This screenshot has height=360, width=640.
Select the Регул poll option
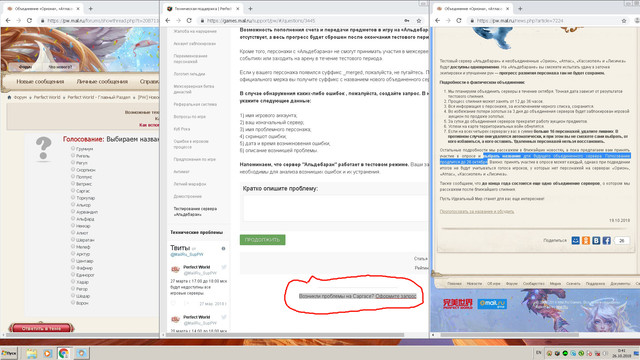pos(73,162)
